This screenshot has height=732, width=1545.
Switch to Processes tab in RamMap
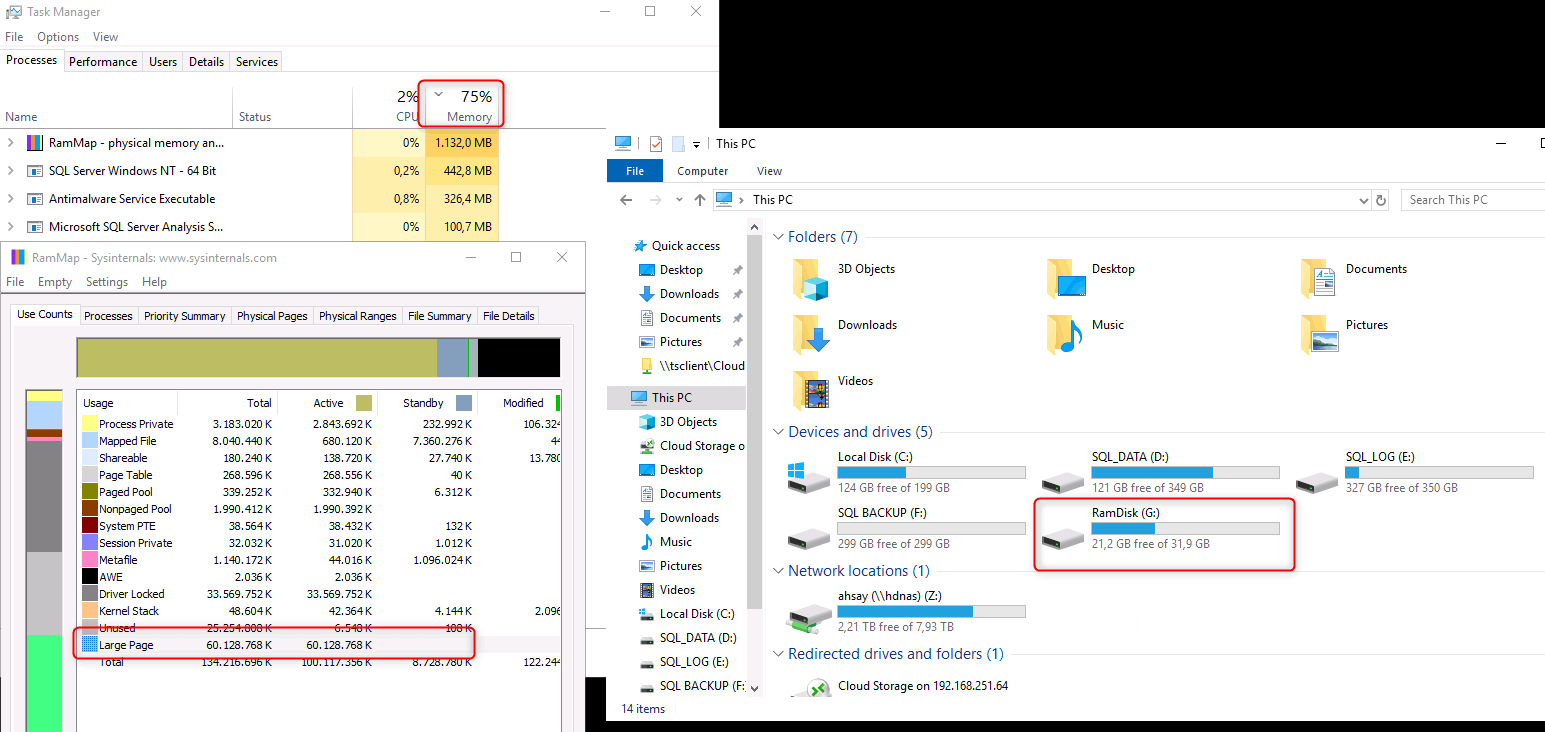tap(108, 316)
